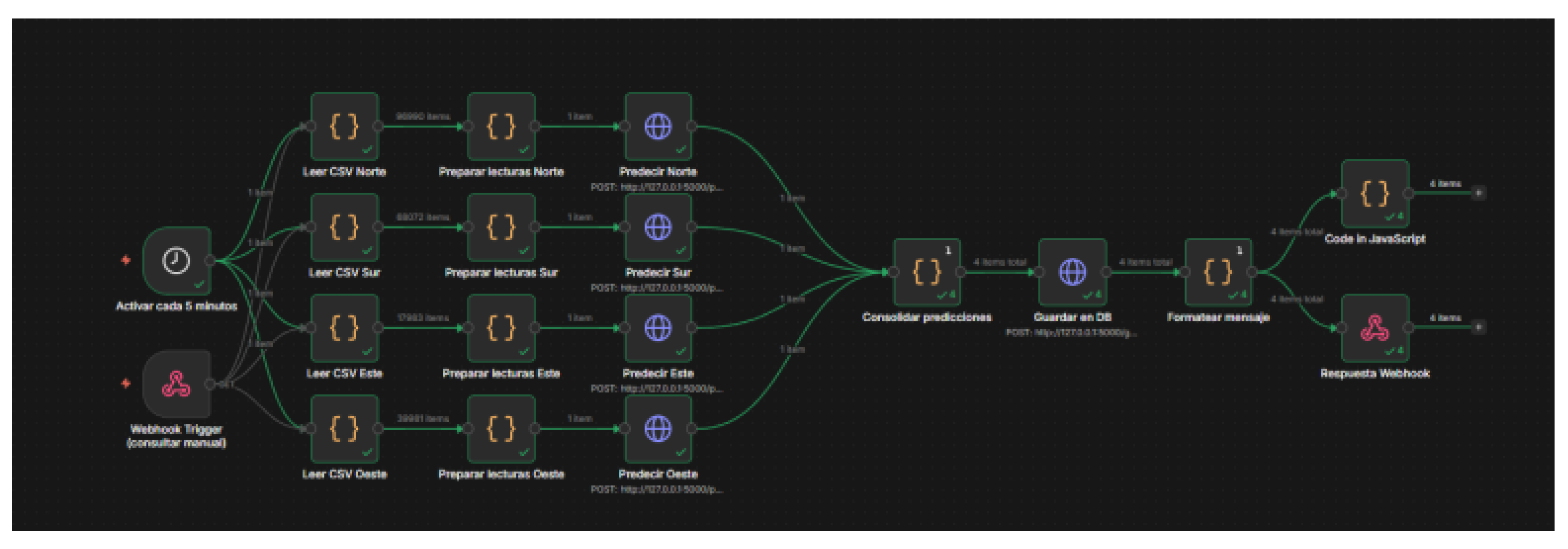Open the Leer CSV Este node

pos(345,328)
